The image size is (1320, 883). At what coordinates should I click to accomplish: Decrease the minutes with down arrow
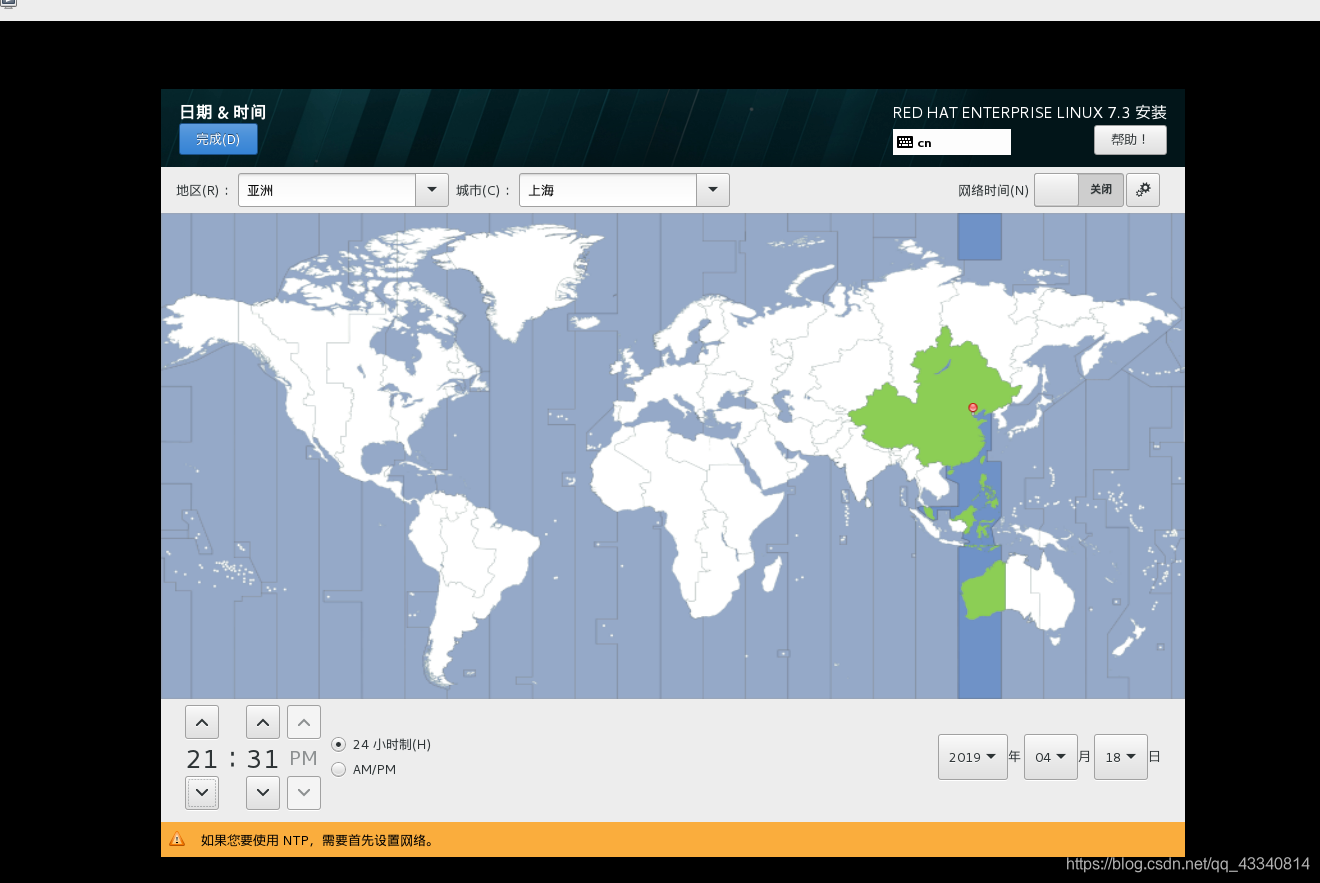(263, 793)
